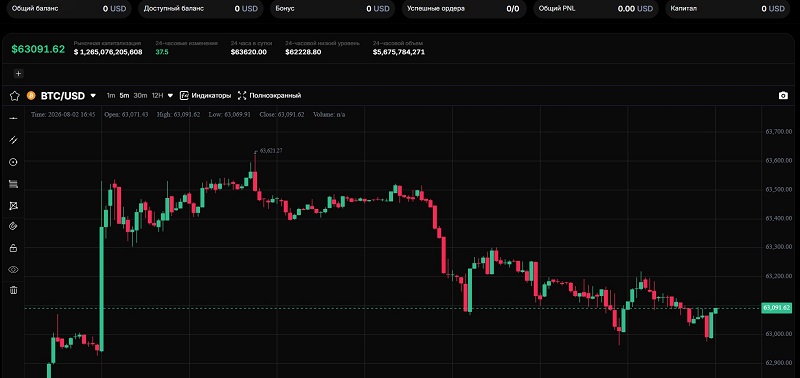Screen dimensions: 800x378
Task: Delete all drawings with trash icon
Action: (13, 290)
